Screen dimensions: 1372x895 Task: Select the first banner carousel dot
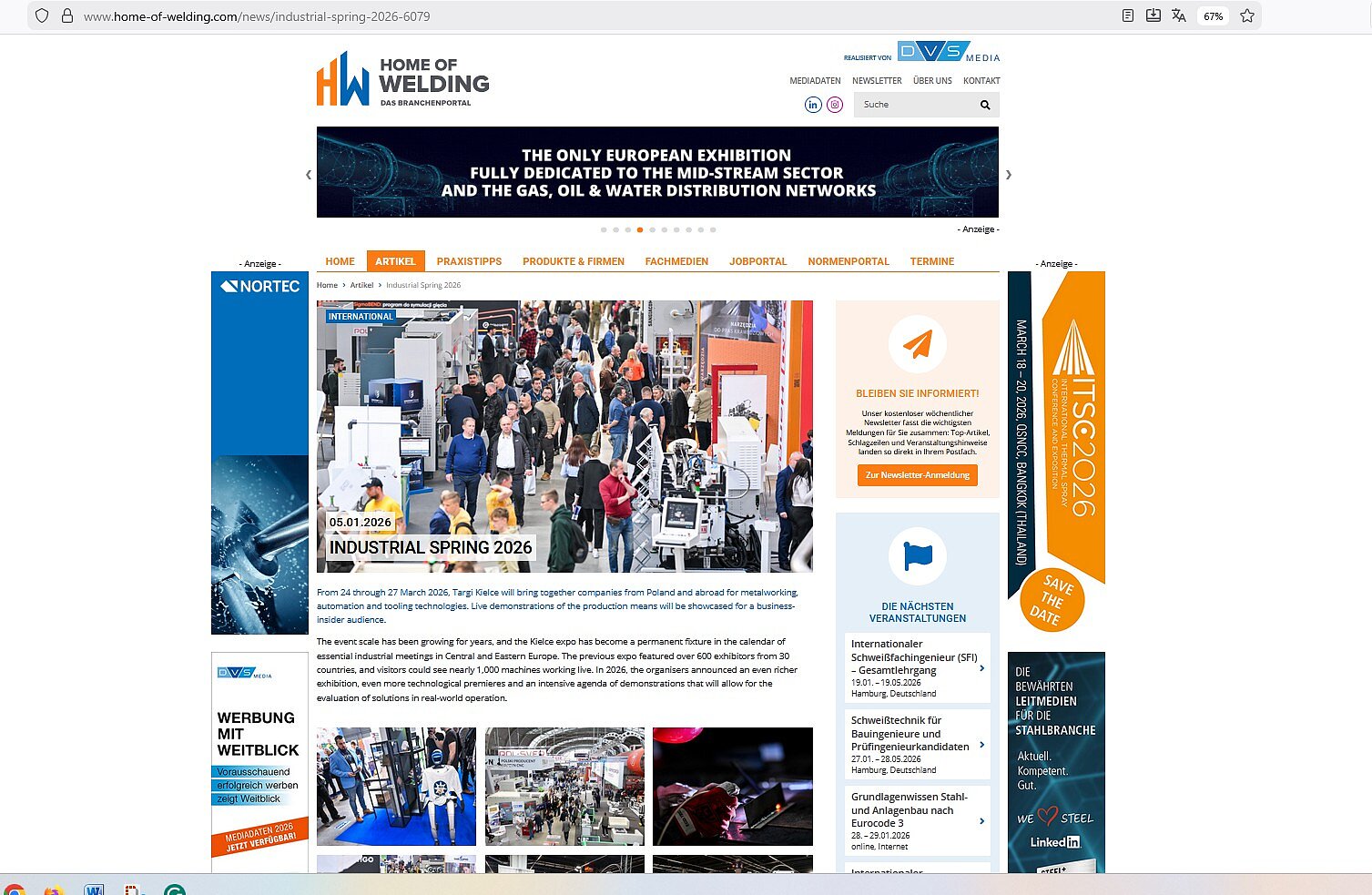coord(604,229)
